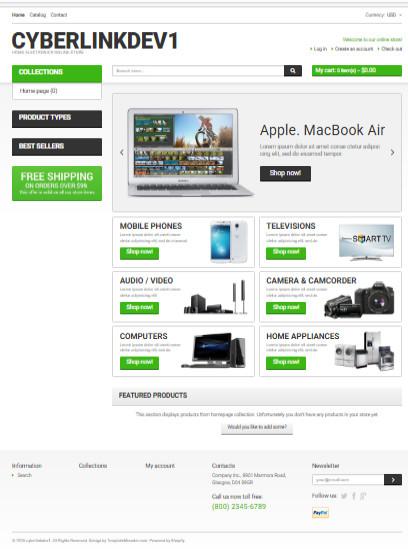The width and height of the screenshot is (408, 549).
Task: Click the Smart TV image
Action: (x=366, y=242)
